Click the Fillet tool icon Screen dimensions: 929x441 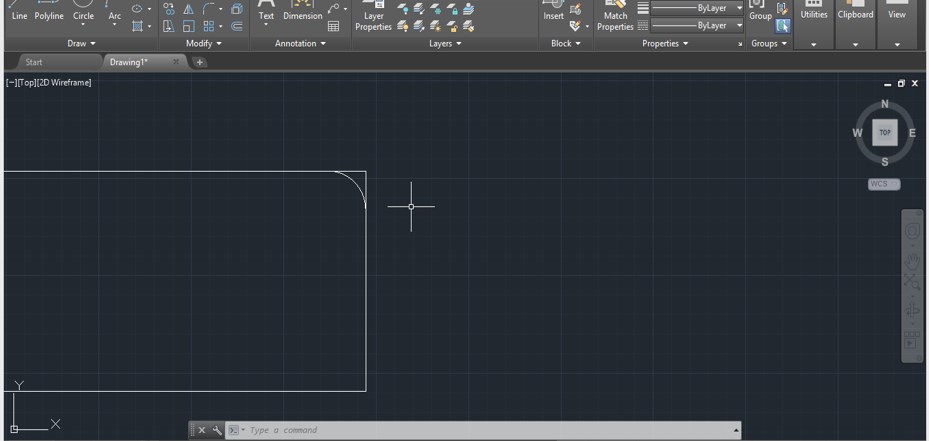(x=209, y=9)
